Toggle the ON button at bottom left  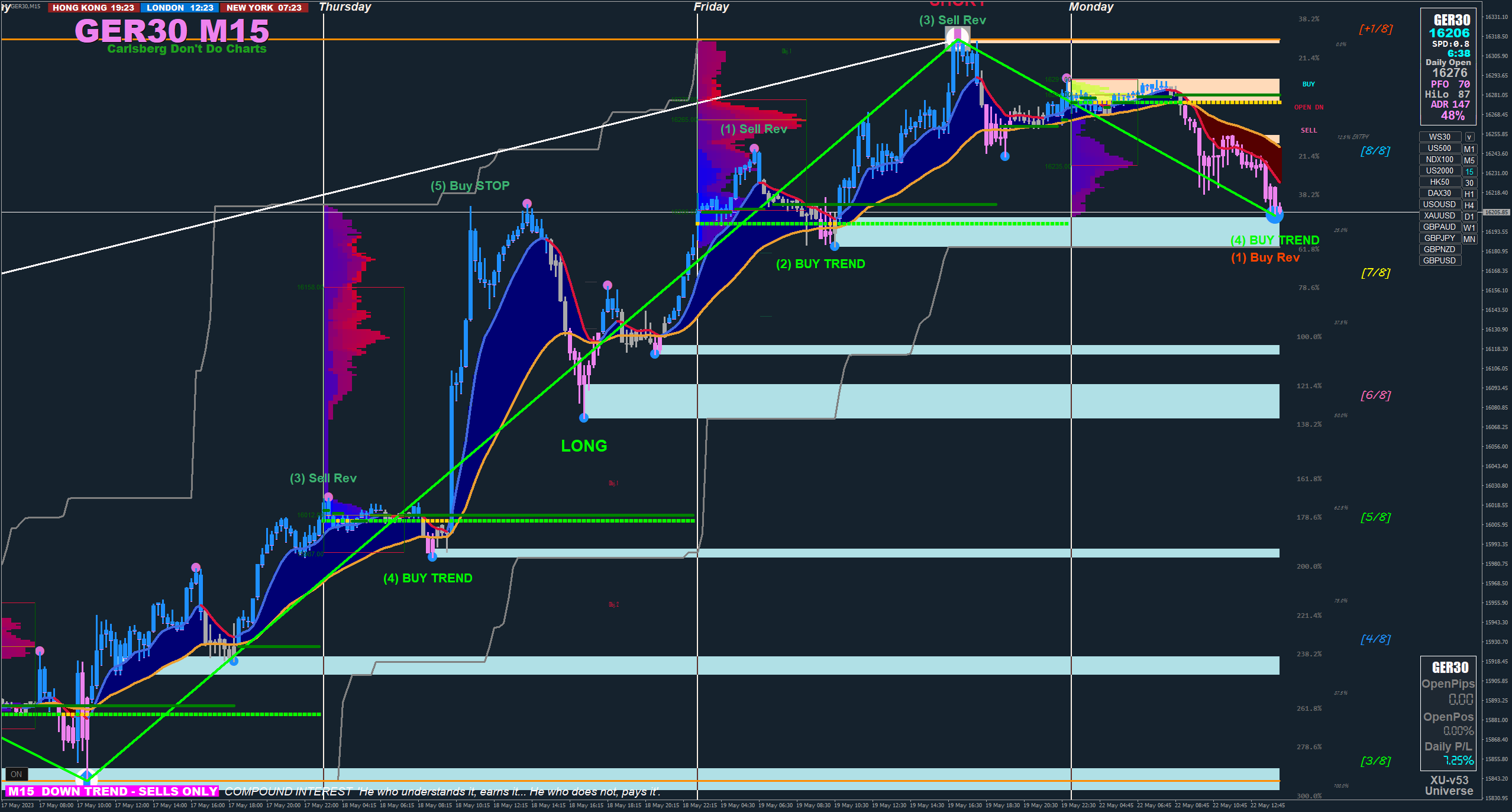(x=16, y=774)
